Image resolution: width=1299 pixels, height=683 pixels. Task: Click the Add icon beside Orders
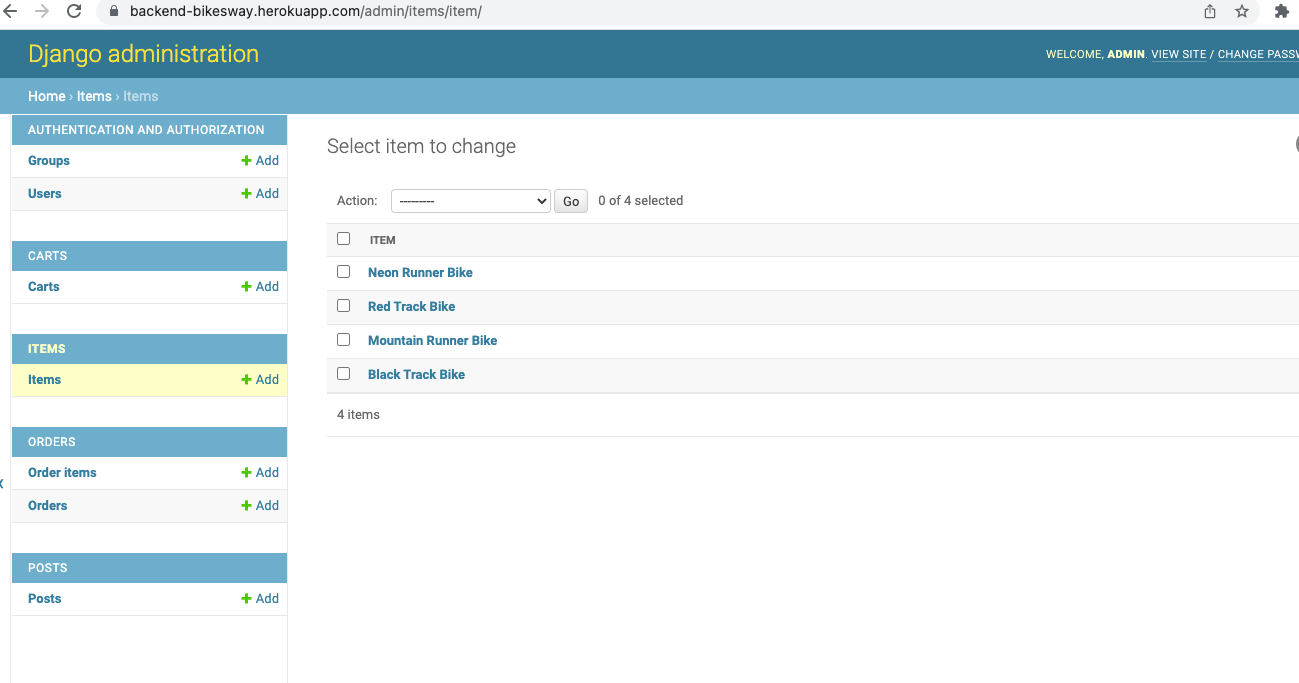coord(249,505)
